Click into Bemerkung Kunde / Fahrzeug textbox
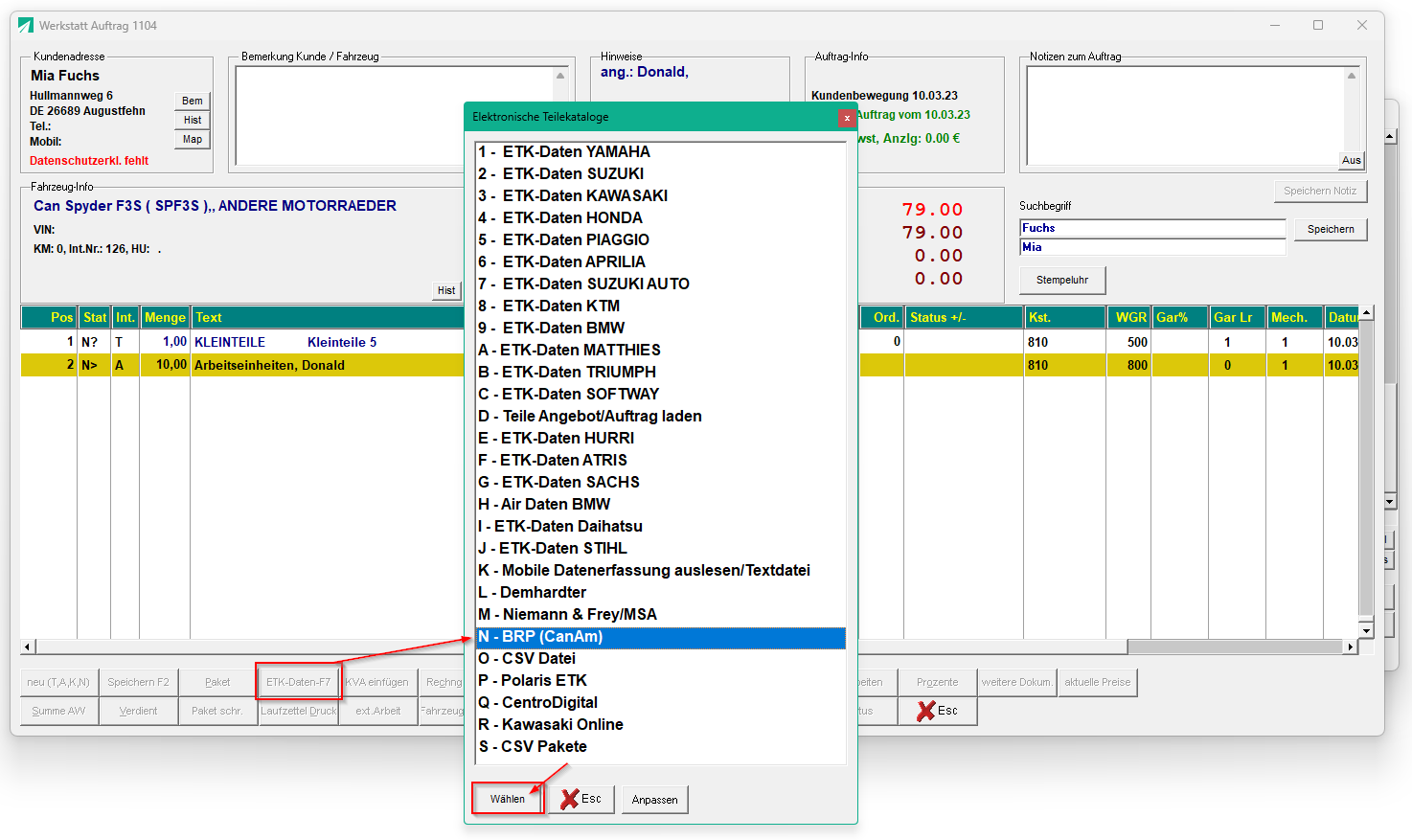This screenshot has width=1412, height=840. click(x=395, y=116)
